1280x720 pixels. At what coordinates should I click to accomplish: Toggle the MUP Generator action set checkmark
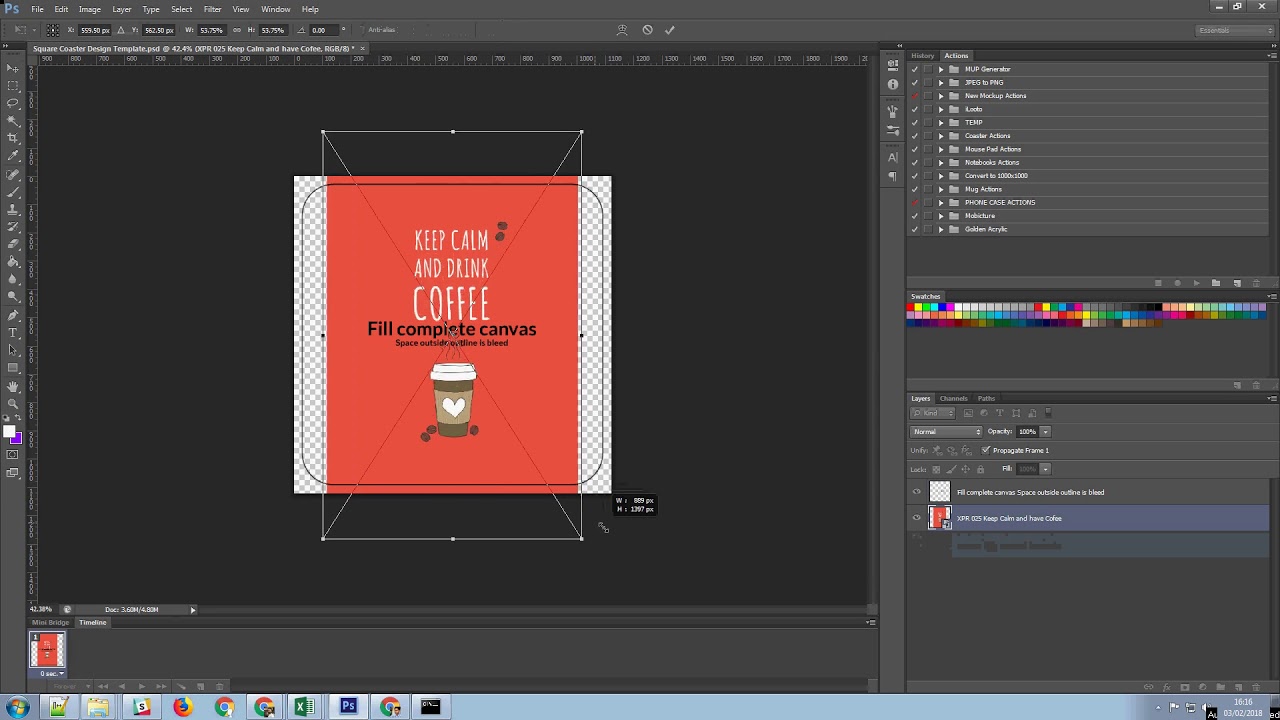click(x=915, y=69)
